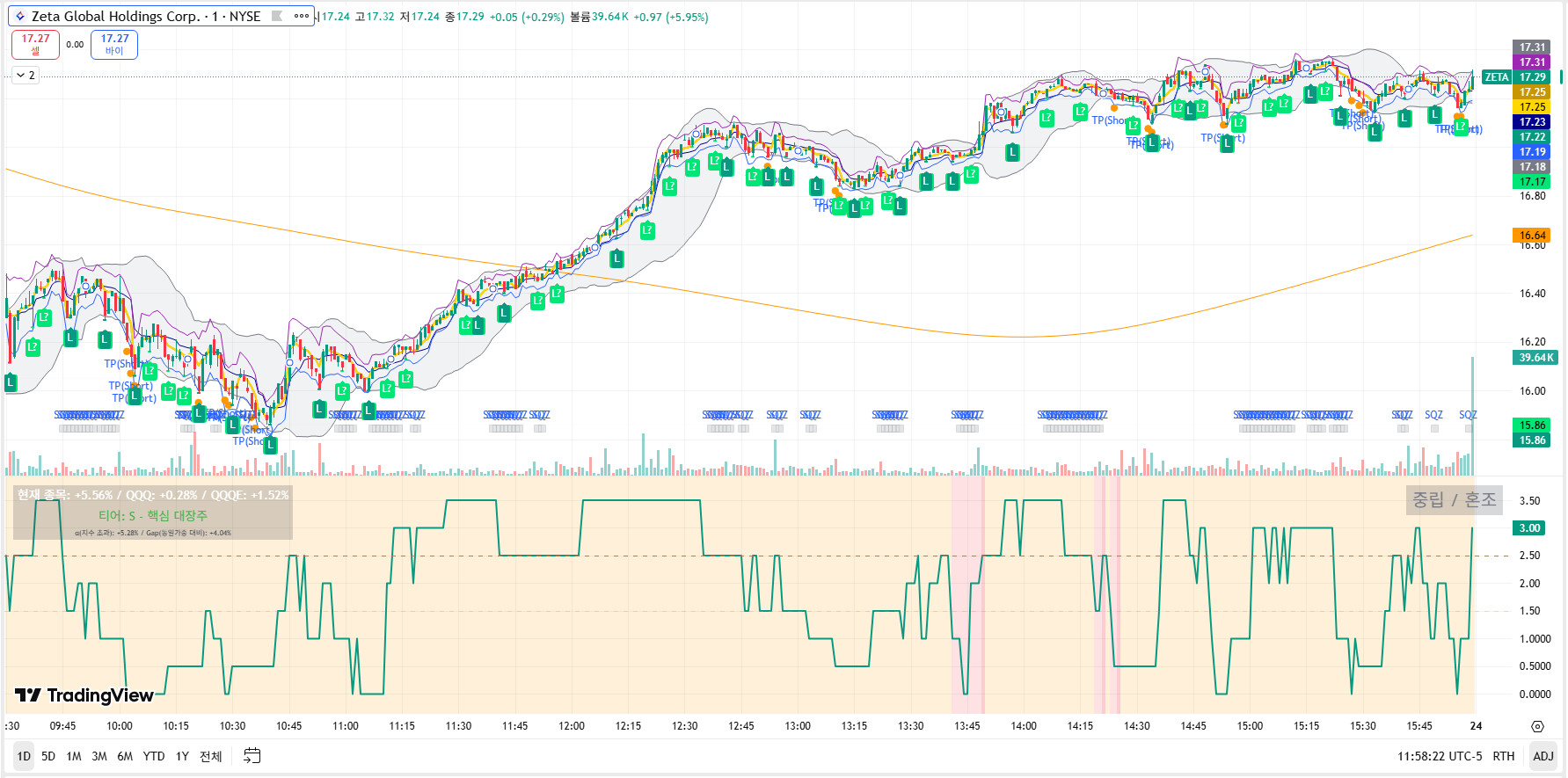
Task: Open the three-dots more menu in legend
Action: 302,16
